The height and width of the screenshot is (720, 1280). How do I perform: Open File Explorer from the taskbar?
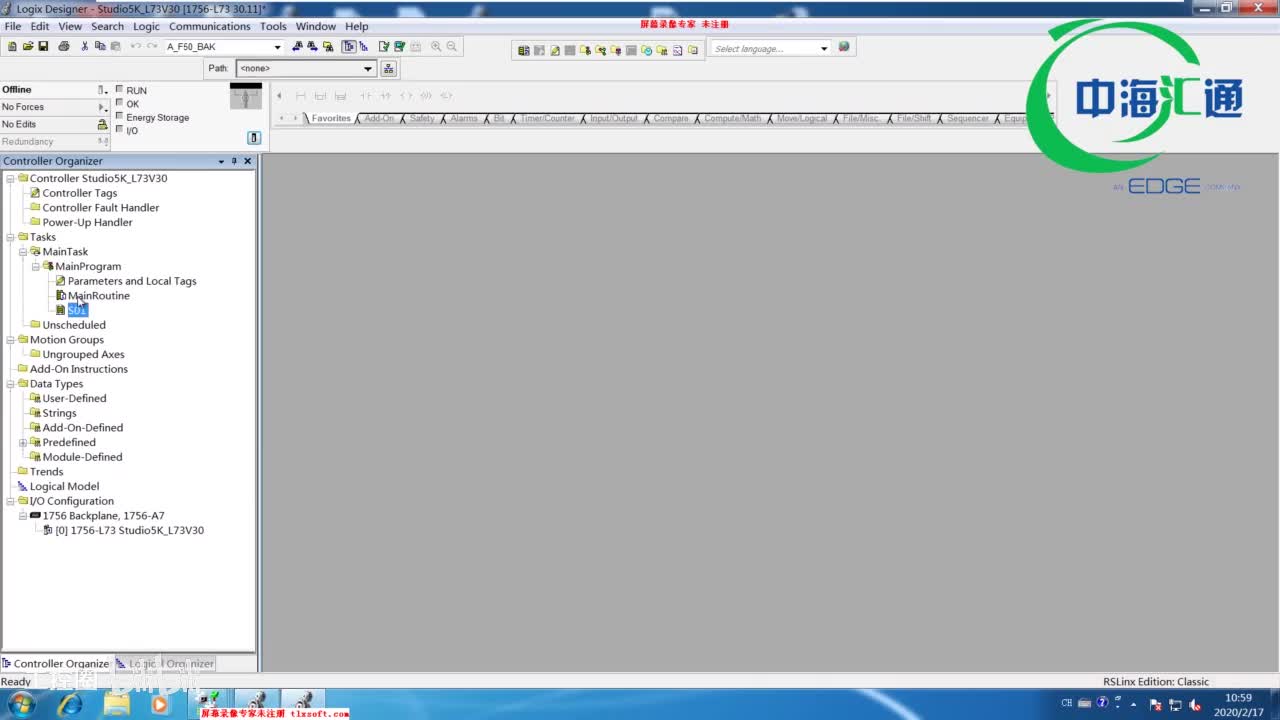(x=117, y=704)
